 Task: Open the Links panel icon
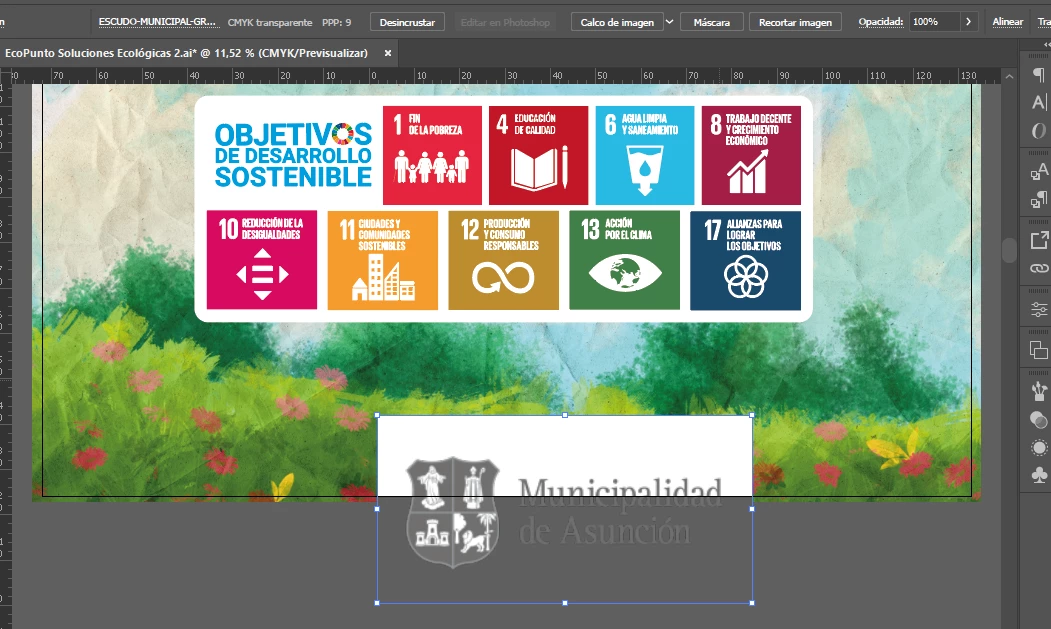click(1038, 268)
